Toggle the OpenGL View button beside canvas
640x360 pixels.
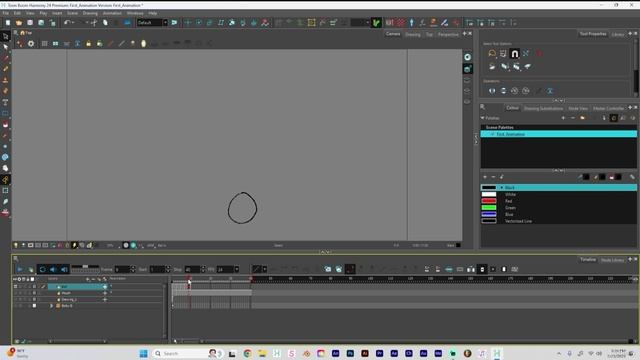(467, 69)
